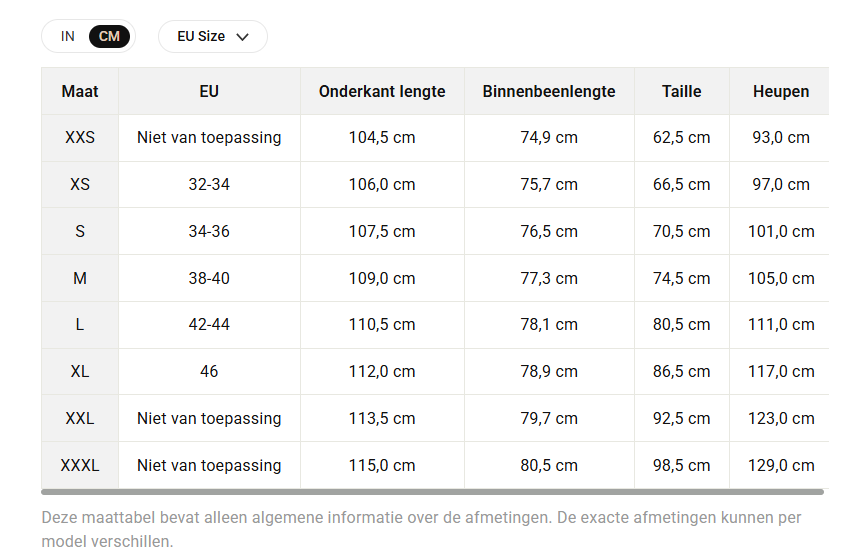868x560 pixels.
Task: Click the maattabel disclaimer text
Action: pos(421,530)
